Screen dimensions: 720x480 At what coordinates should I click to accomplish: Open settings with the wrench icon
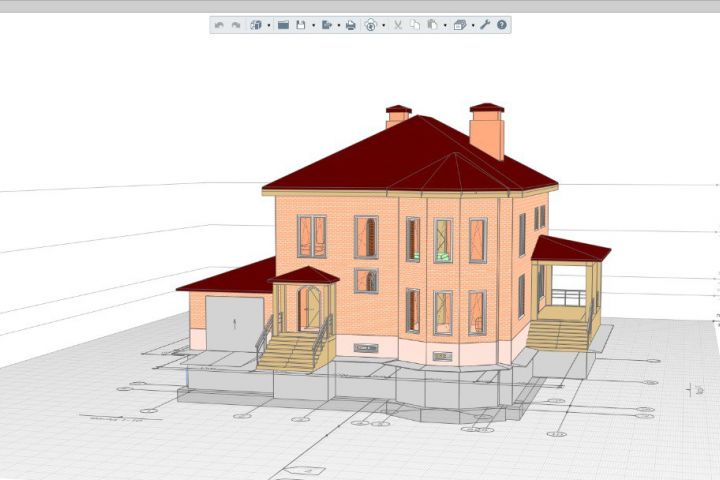tap(485, 25)
